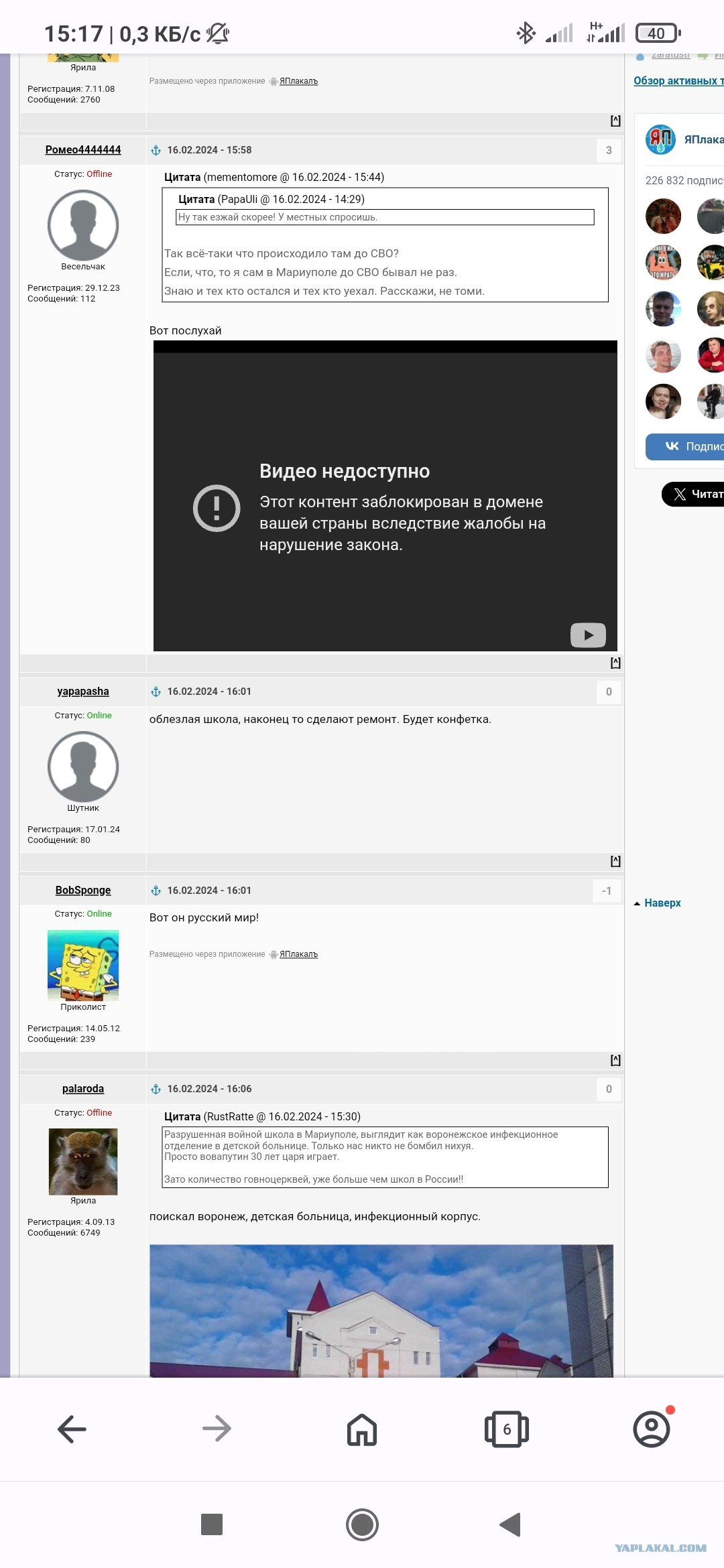
Task: Click the X Читать button
Action: pyautogui.click(x=692, y=494)
